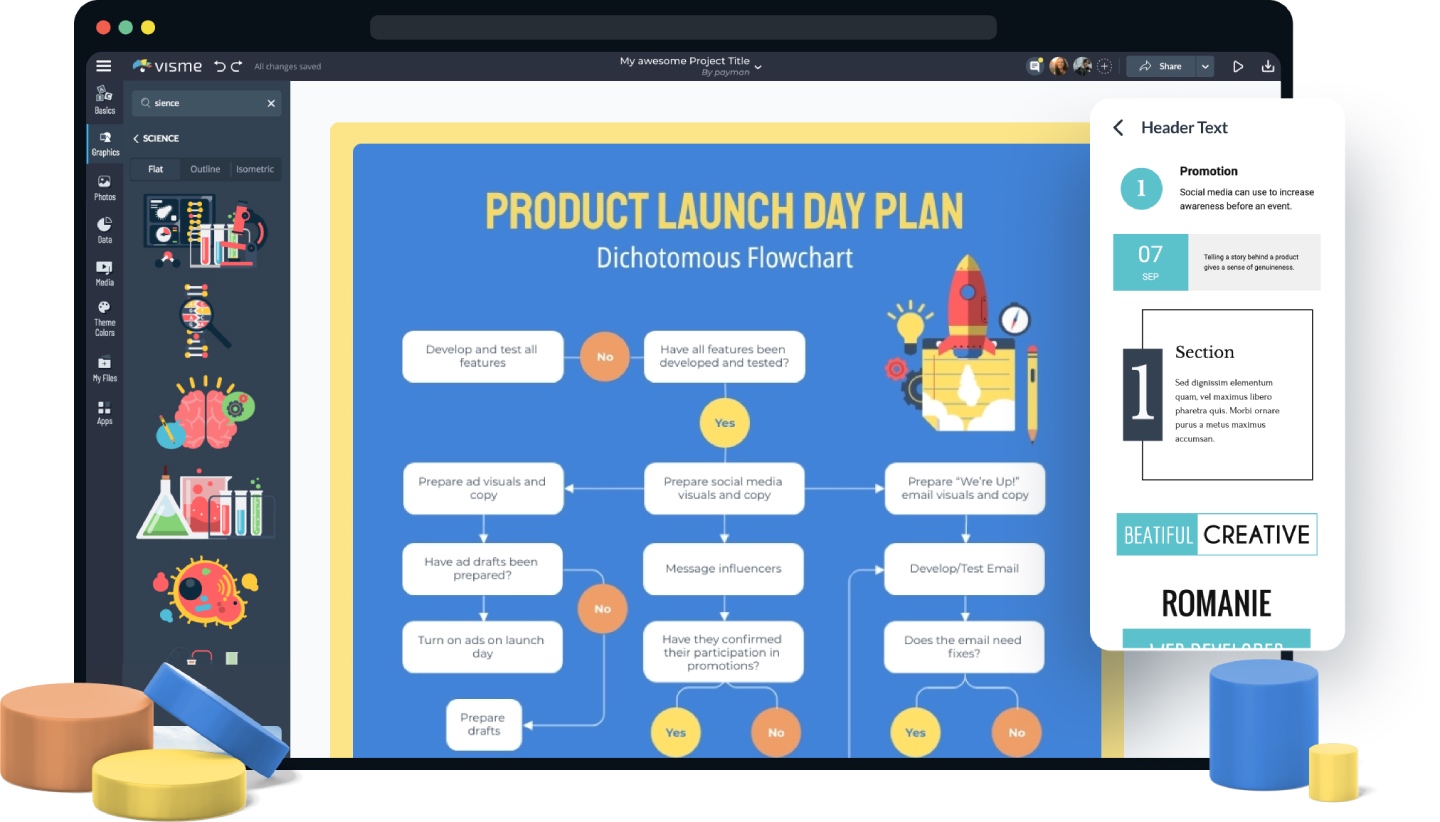
Task: Clear the search field with the X
Action: tap(270, 103)
